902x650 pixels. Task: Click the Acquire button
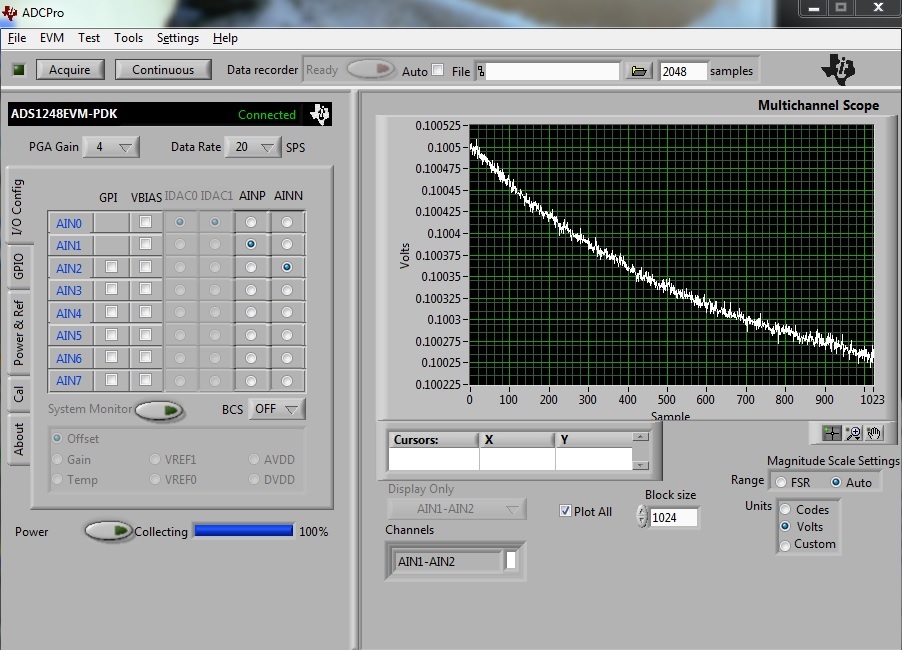[70, 70]
